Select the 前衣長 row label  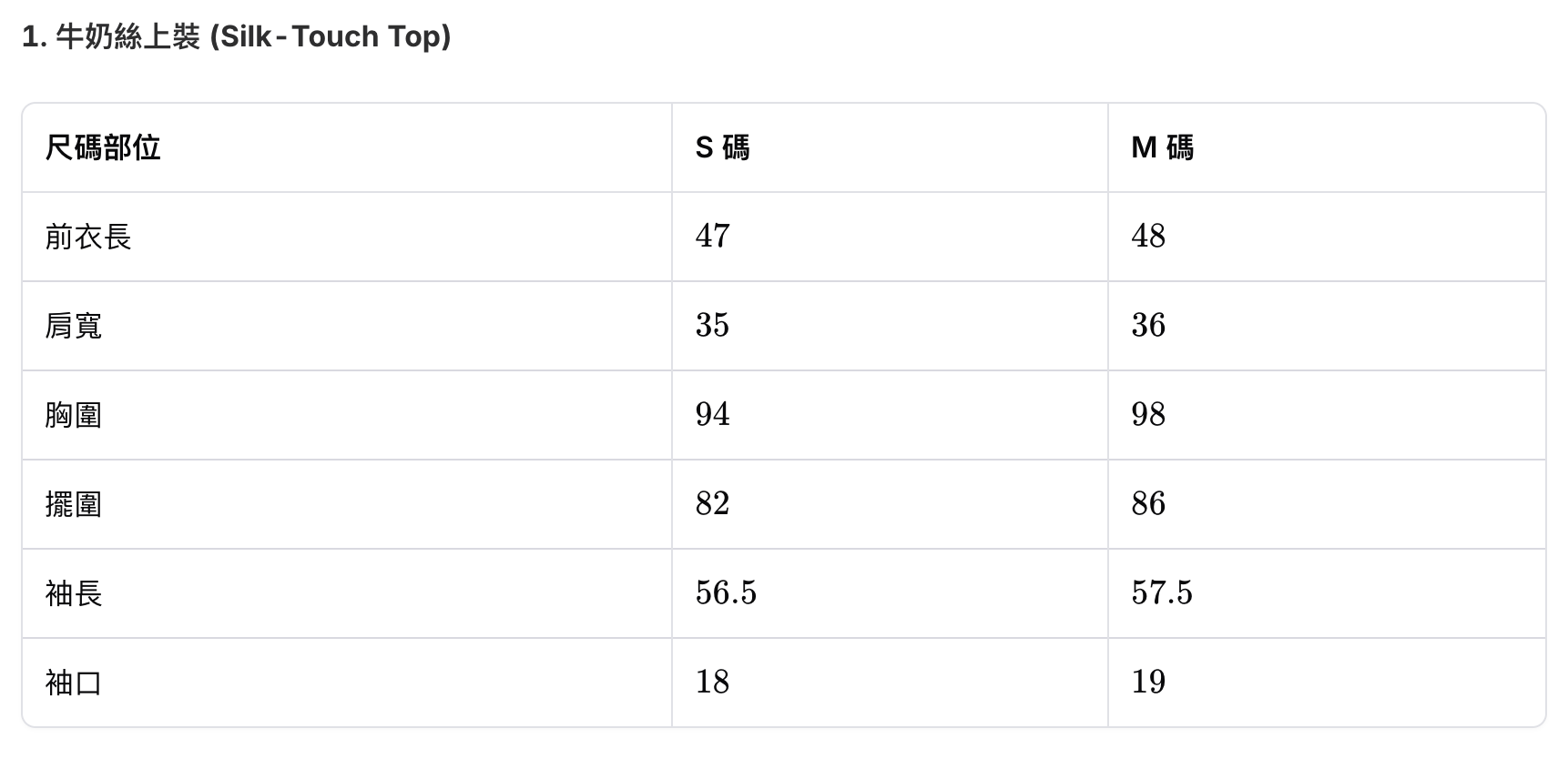click(88, 237)
